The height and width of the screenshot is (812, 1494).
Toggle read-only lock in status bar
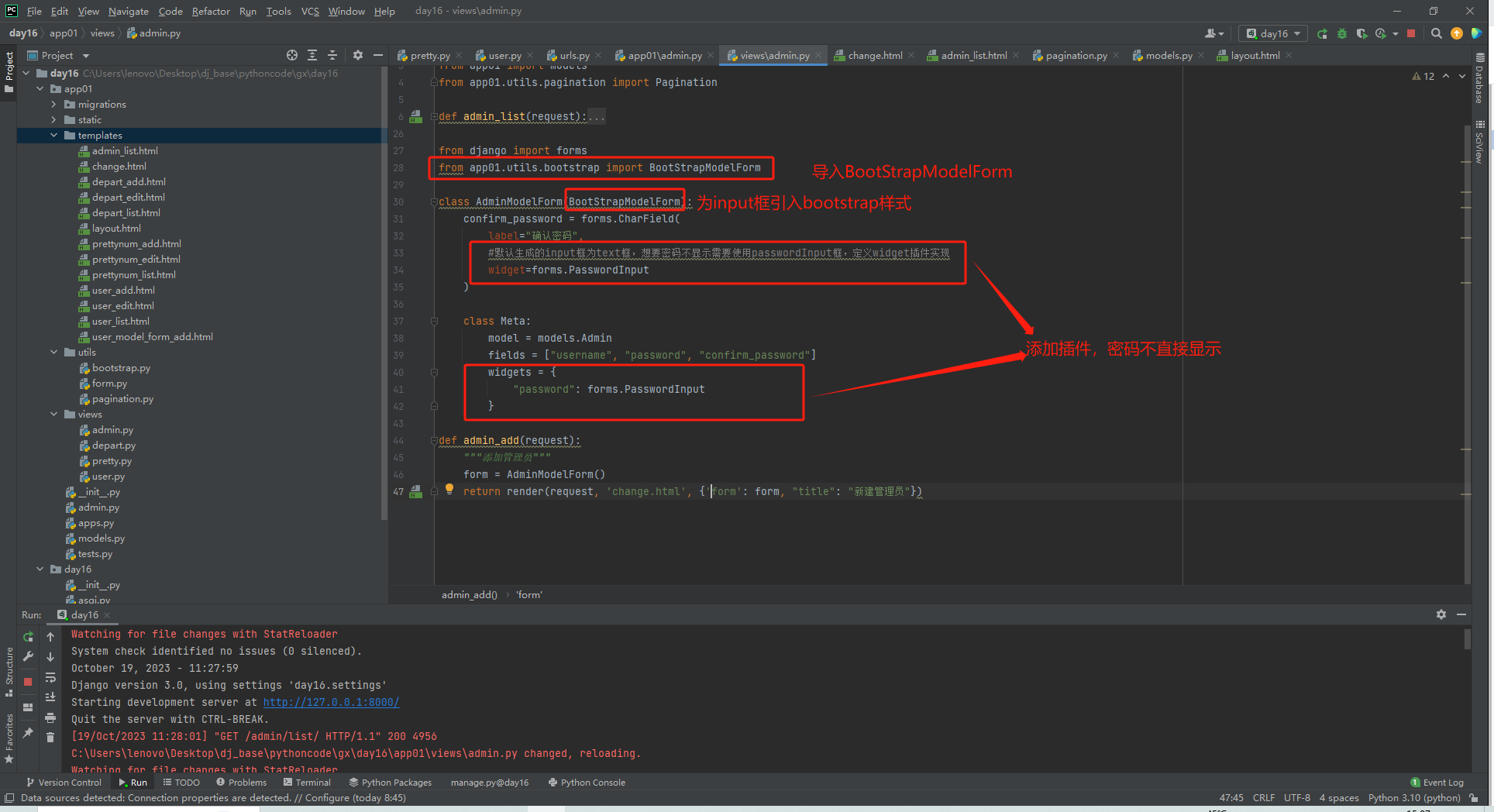pos(1474,798)
